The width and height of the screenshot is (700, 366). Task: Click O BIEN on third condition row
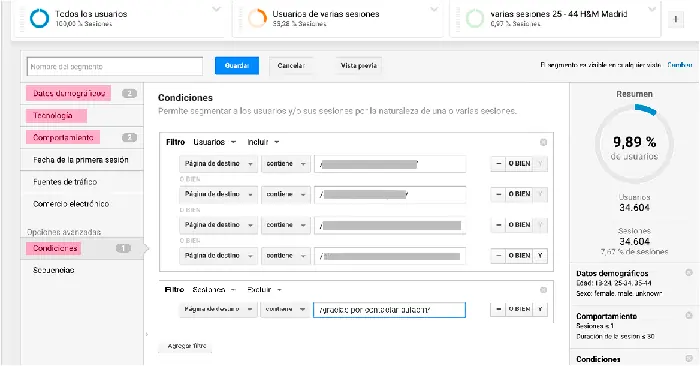point(519,225)
